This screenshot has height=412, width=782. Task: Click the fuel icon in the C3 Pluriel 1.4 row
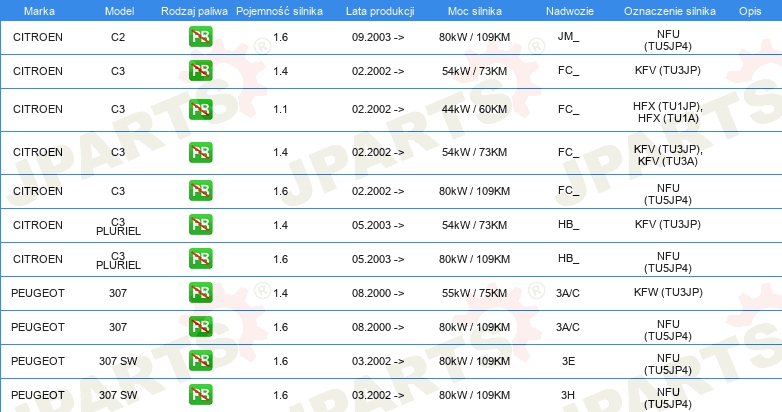(200, 225)
